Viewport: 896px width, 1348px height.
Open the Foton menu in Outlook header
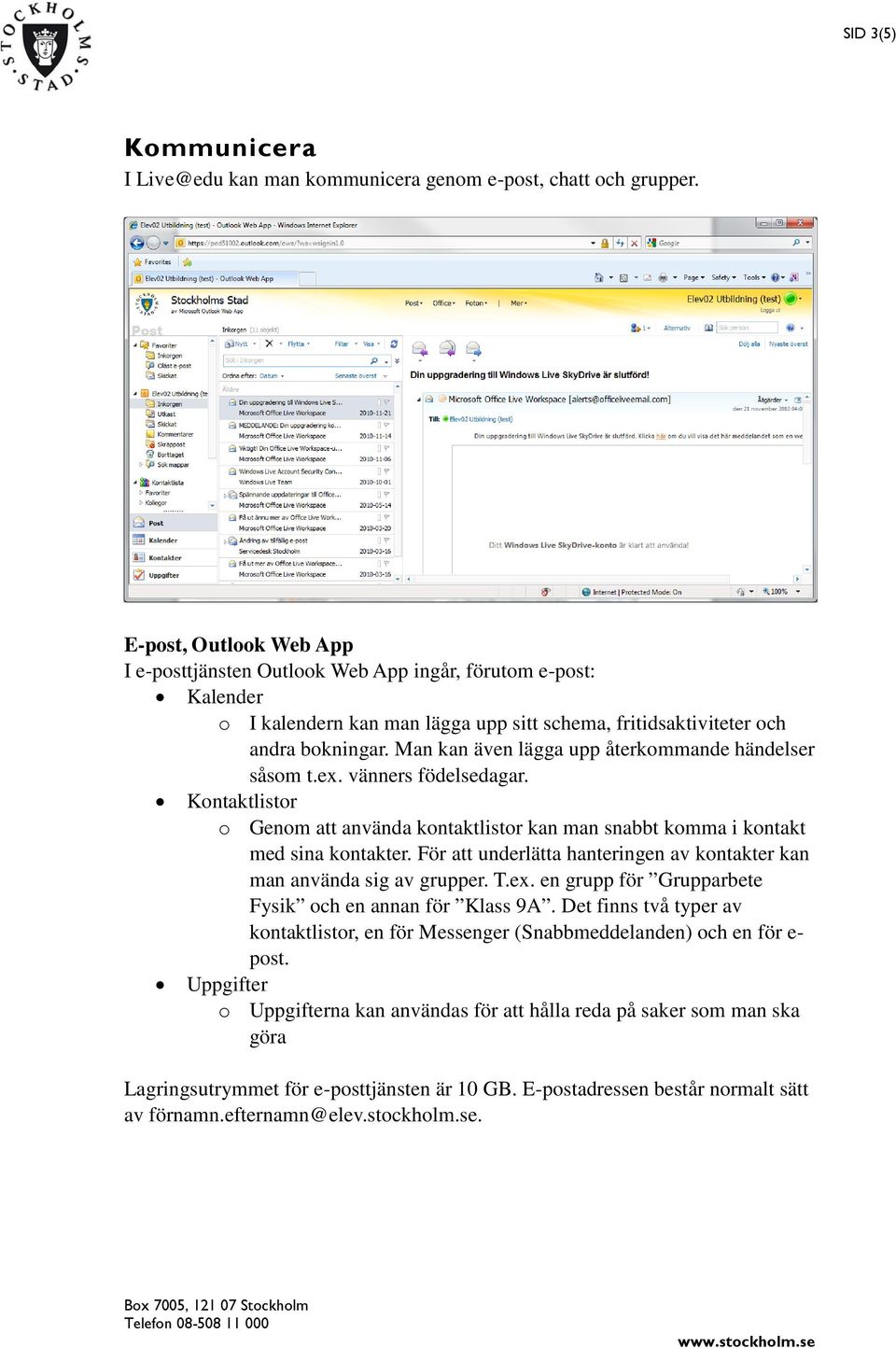[x=476, y=303]
